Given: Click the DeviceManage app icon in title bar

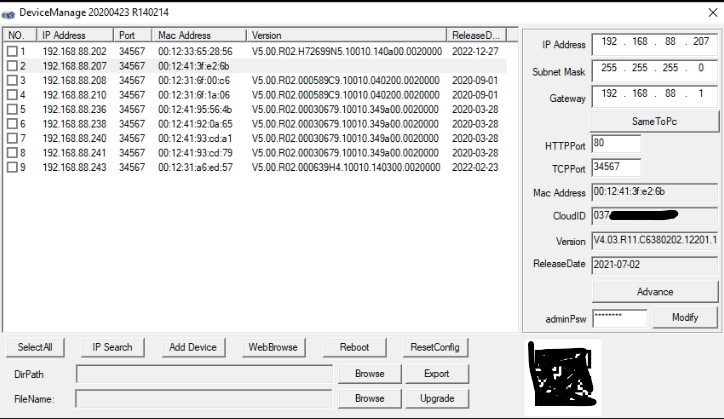Looking at the screenshot, I should [10, 11].
